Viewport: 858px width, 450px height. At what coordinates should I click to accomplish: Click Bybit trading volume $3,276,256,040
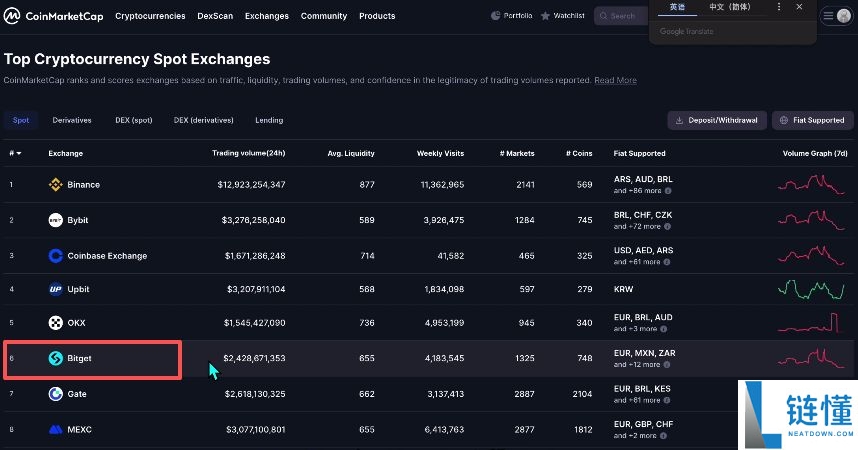click(x=253, y=220)
